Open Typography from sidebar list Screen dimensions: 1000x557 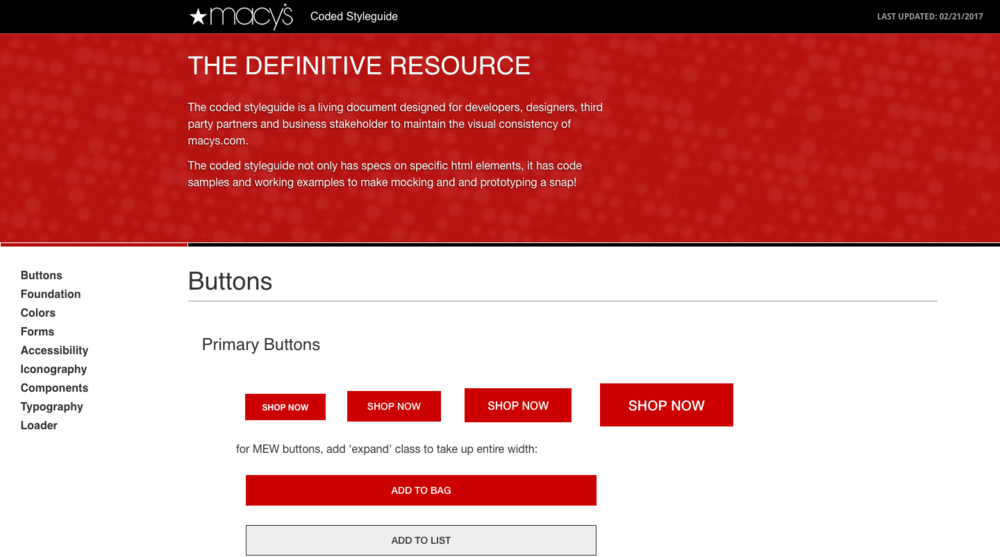tap(52, 406)
